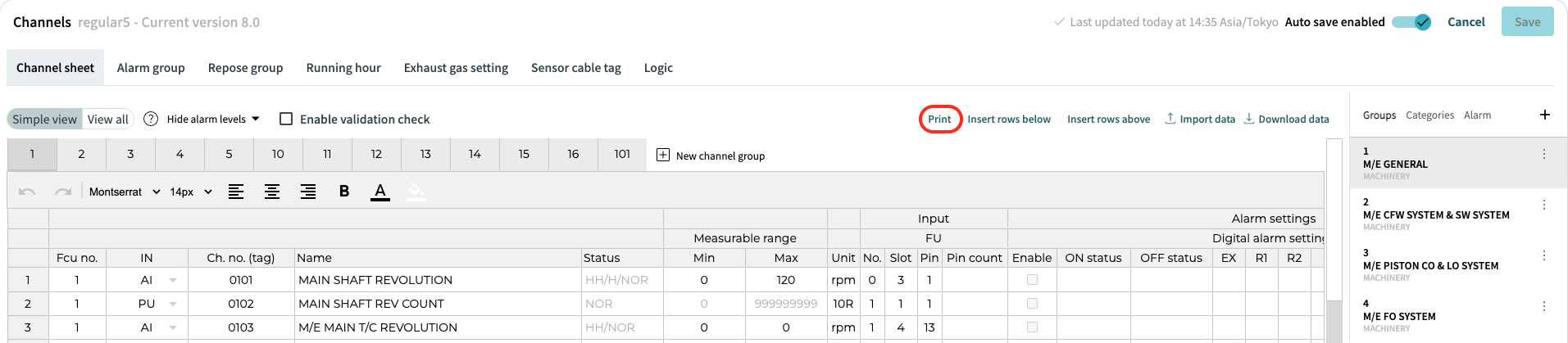Align text left
Viewport: 1568px width, 343px height.
236,192
